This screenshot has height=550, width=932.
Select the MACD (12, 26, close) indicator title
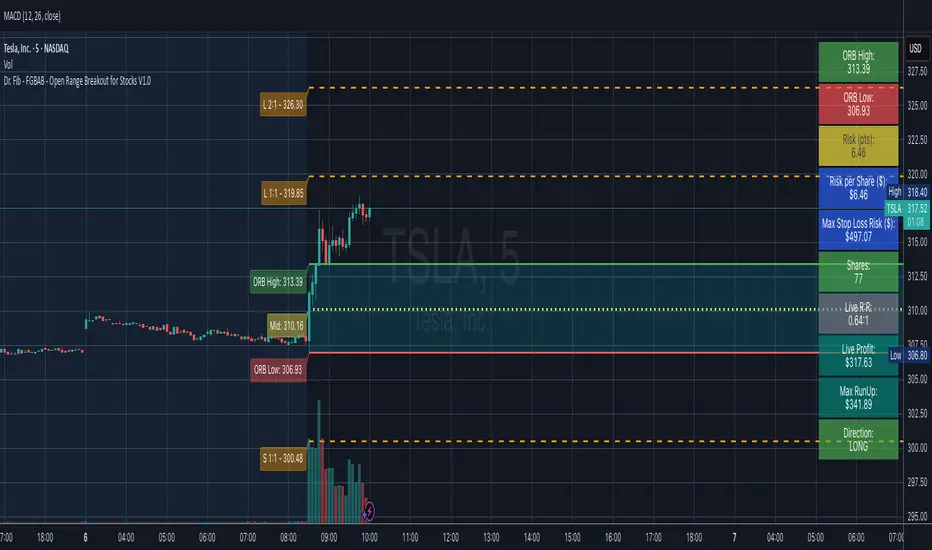[x=32, y=16]
